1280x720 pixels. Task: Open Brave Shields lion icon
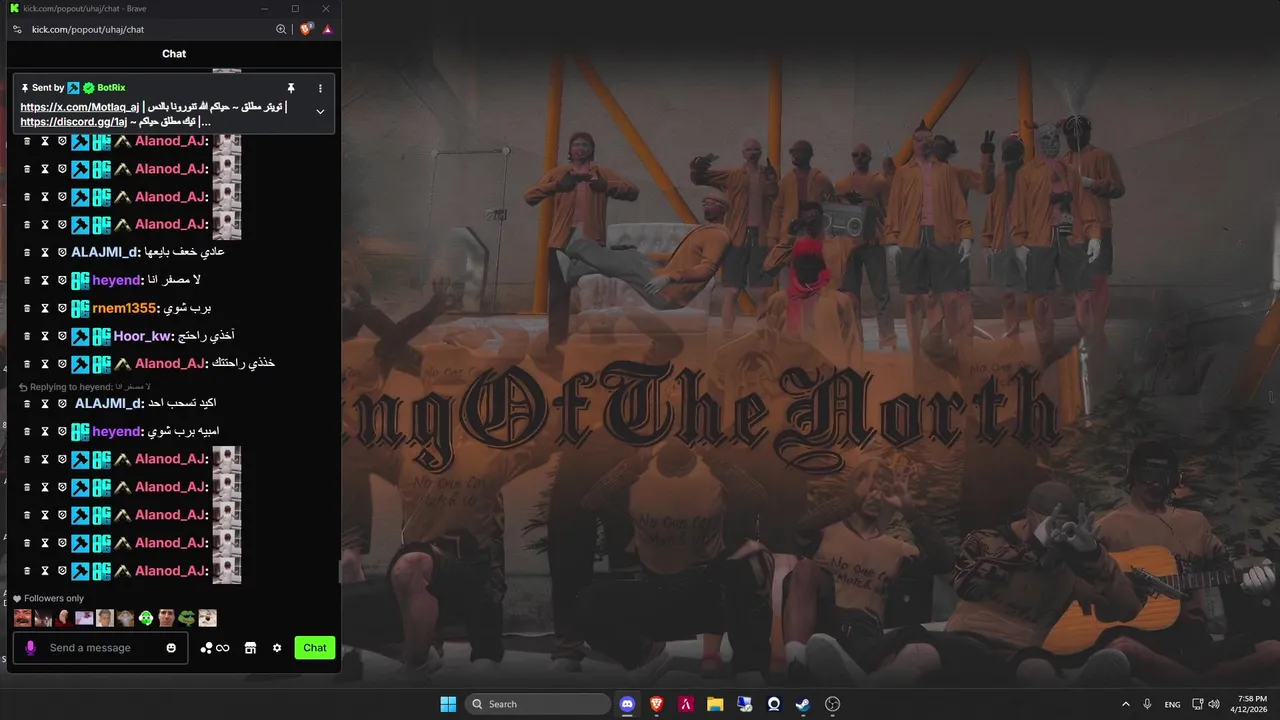(x=306, y=29)
